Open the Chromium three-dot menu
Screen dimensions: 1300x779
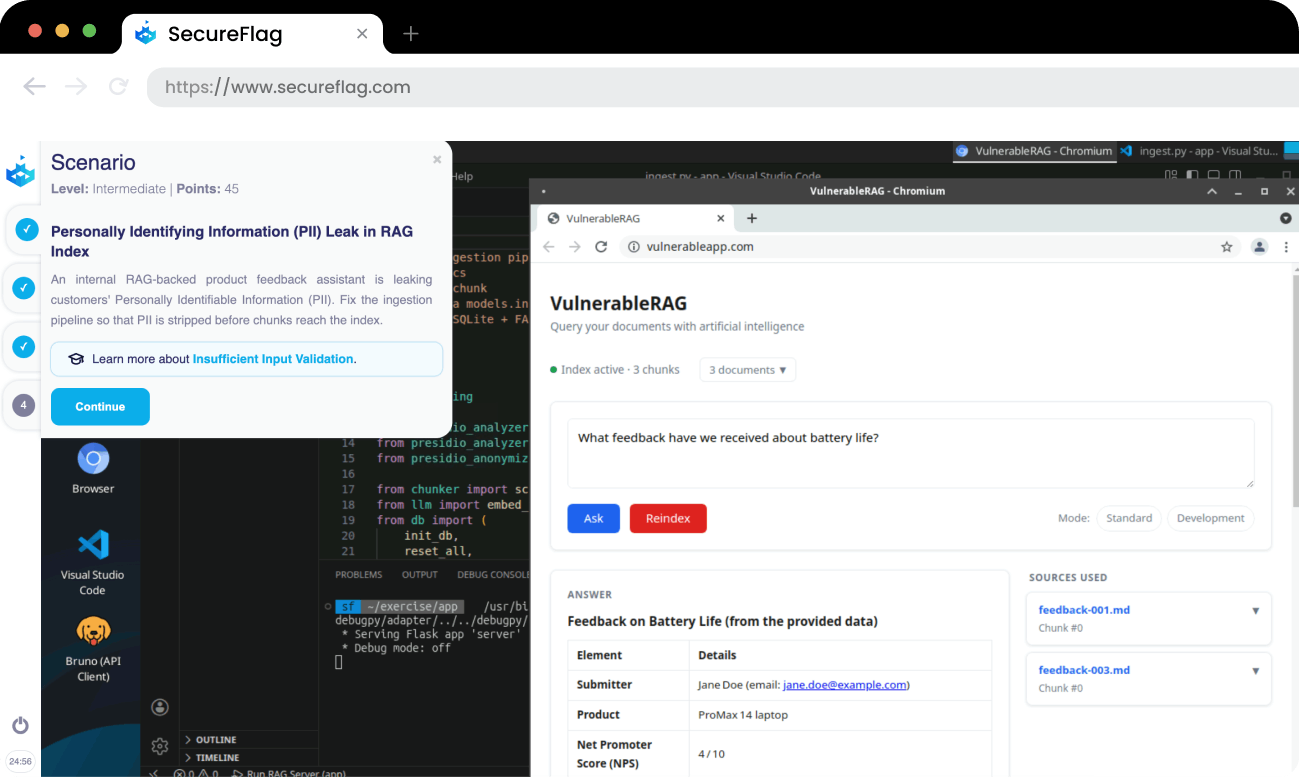pyautogui.click(x=1286, y=247)
